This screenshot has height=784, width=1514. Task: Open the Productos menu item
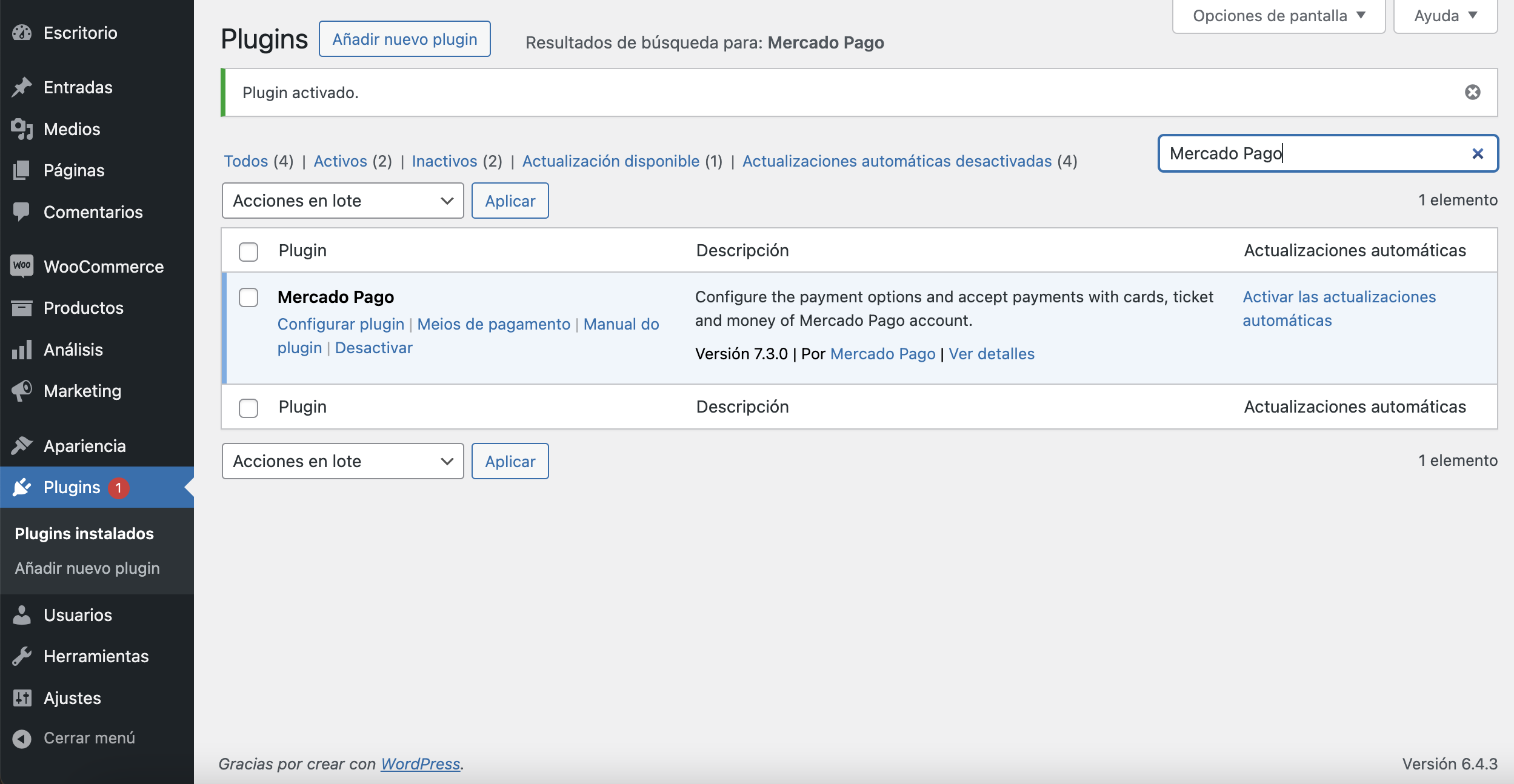pos(97,308)
